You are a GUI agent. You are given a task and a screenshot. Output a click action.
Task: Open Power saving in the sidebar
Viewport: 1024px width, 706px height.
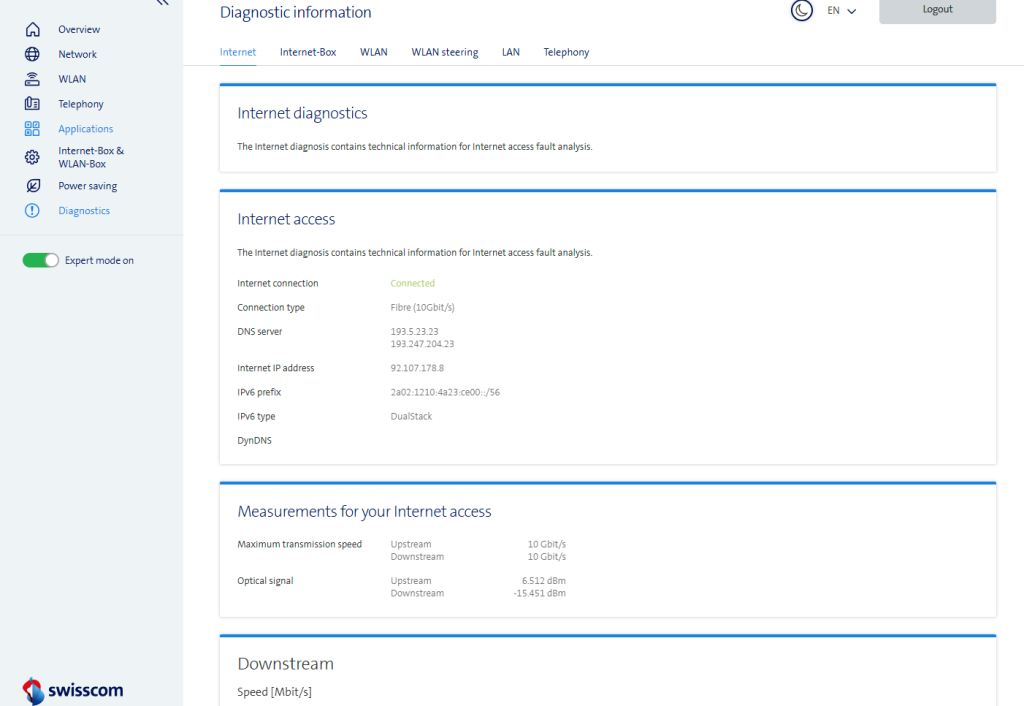point(87,186)
